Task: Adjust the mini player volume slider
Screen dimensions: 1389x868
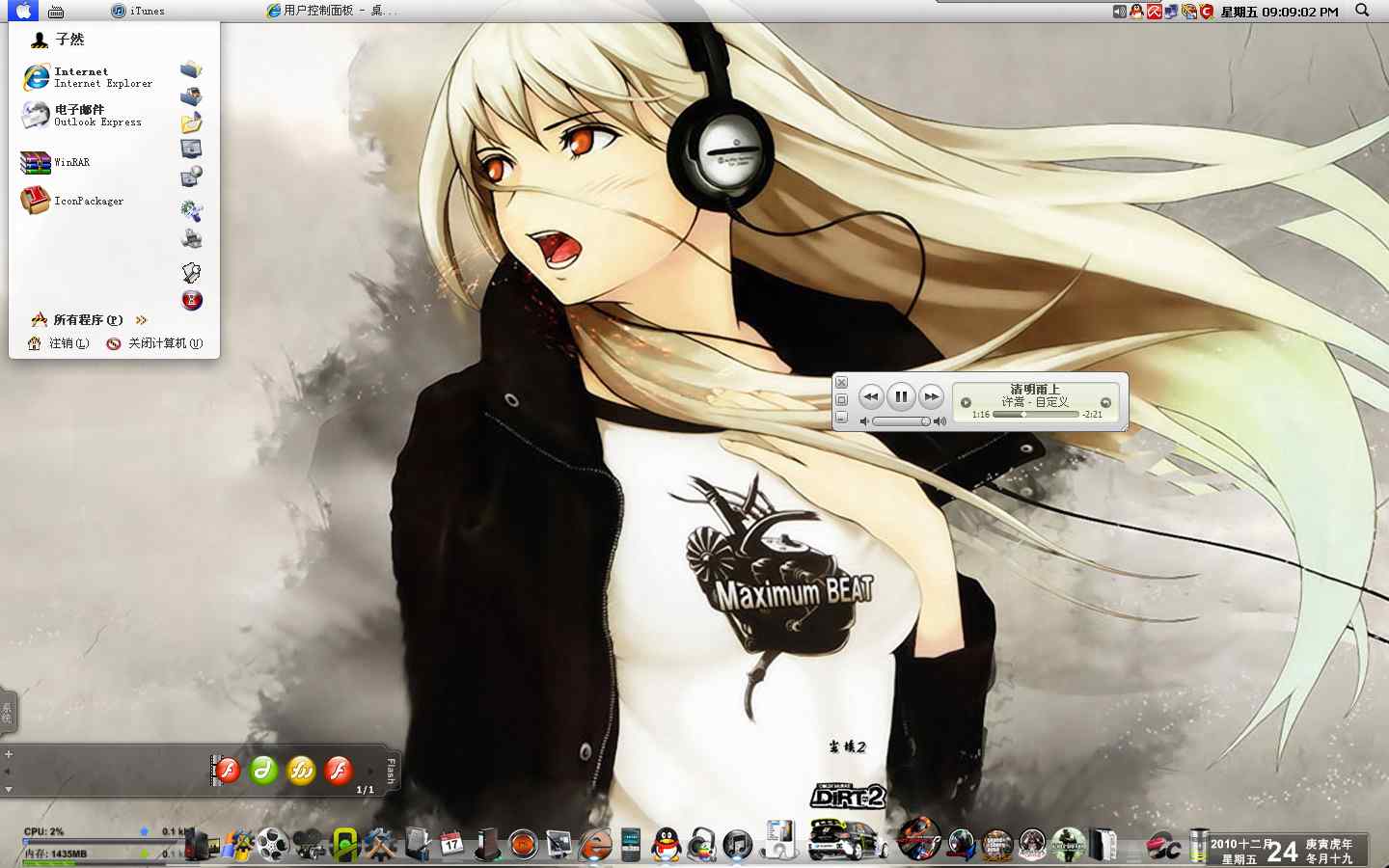Action: pos(902,421)
